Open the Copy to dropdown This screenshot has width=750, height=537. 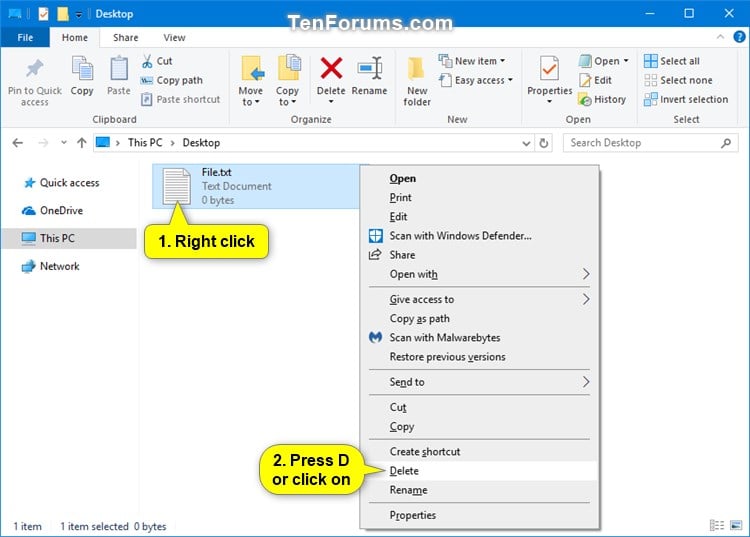[x=287, y=81]
